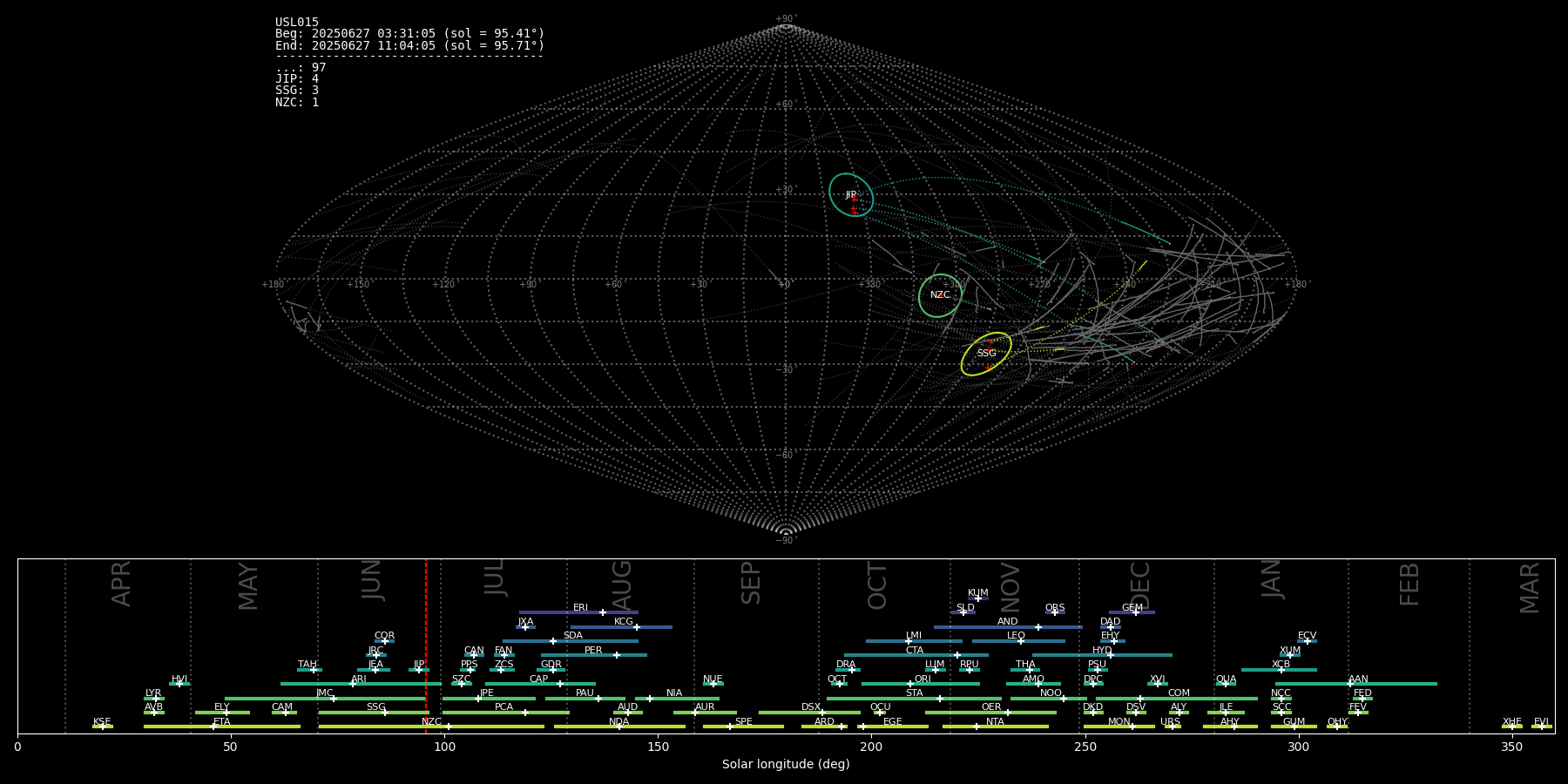Click the XCB shower bar

pos(1279,670)
